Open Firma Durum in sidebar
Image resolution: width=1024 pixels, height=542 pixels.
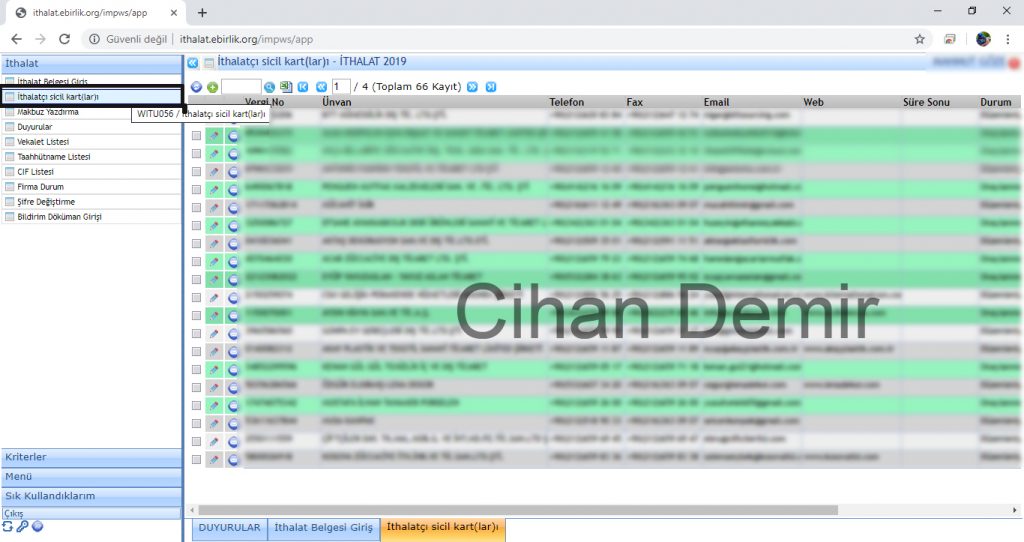(91, 187)
